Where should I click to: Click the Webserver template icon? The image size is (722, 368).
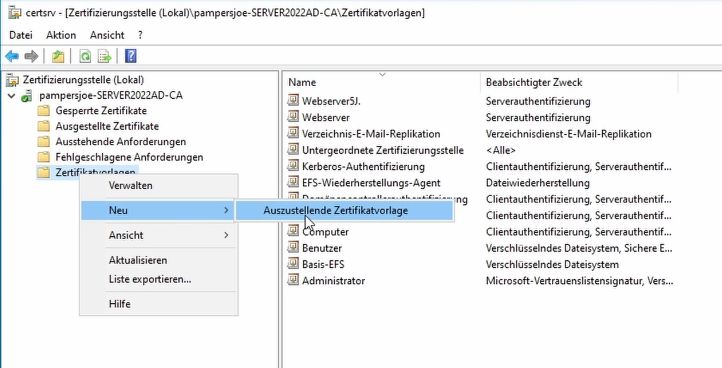coord(293,117)
